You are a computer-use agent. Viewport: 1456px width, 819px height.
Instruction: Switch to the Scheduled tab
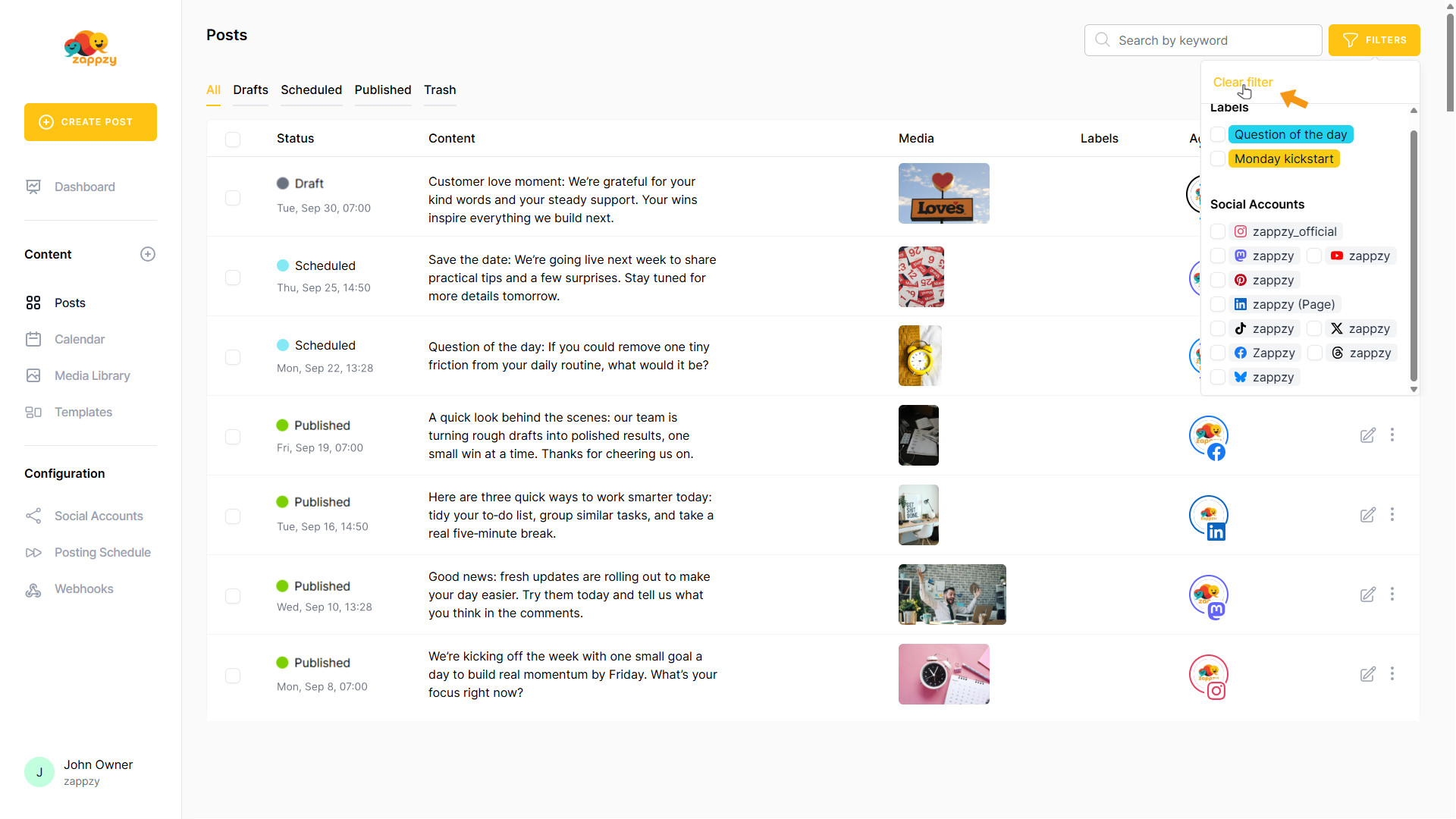coord(311,89)
